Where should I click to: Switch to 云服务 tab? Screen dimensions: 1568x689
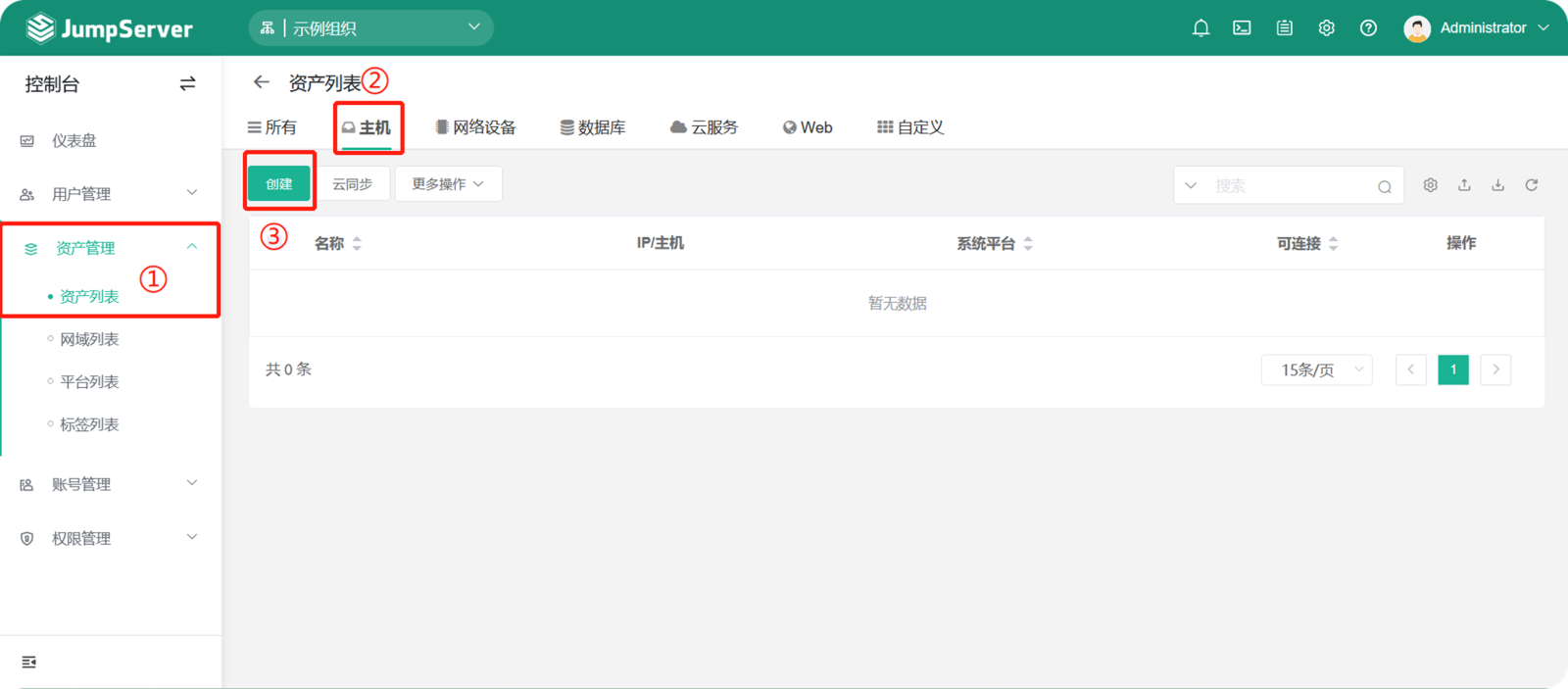point(705,127)
